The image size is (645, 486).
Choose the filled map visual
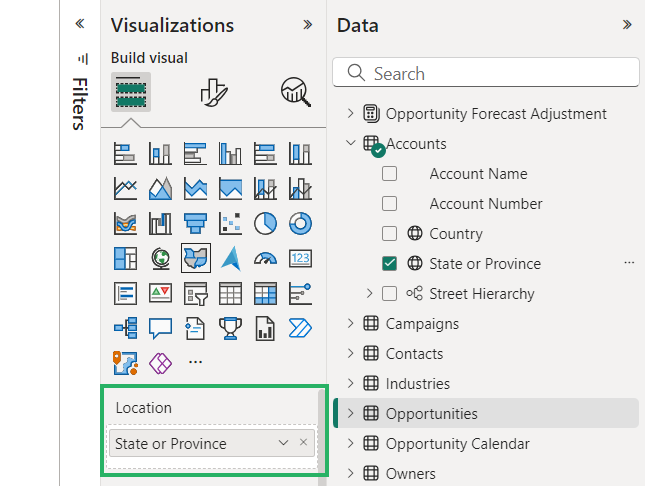coord(195,258)
